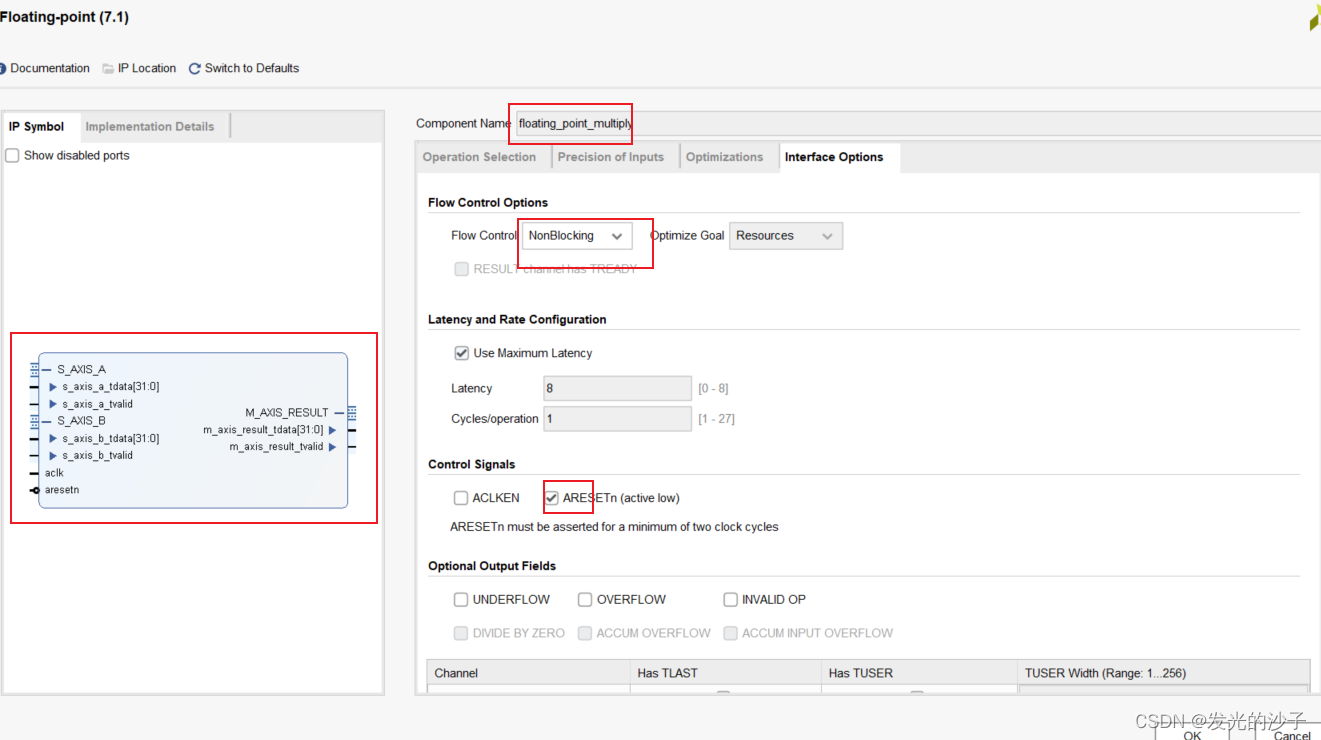
Task: Click the IP Location toolbar button
Action: coord(139,68)
